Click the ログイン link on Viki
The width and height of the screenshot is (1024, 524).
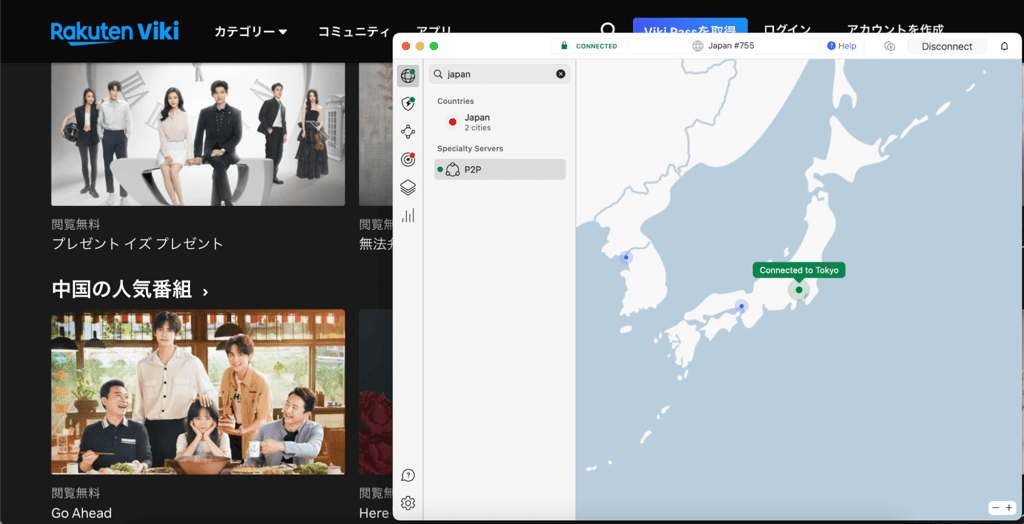787,29
